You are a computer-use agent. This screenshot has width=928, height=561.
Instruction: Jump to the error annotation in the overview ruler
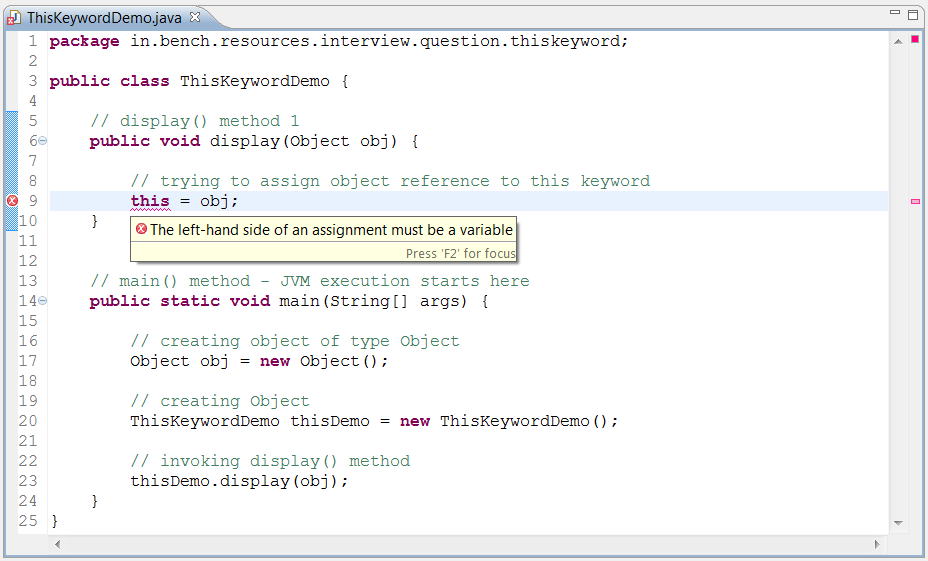[x=915, y=202]
